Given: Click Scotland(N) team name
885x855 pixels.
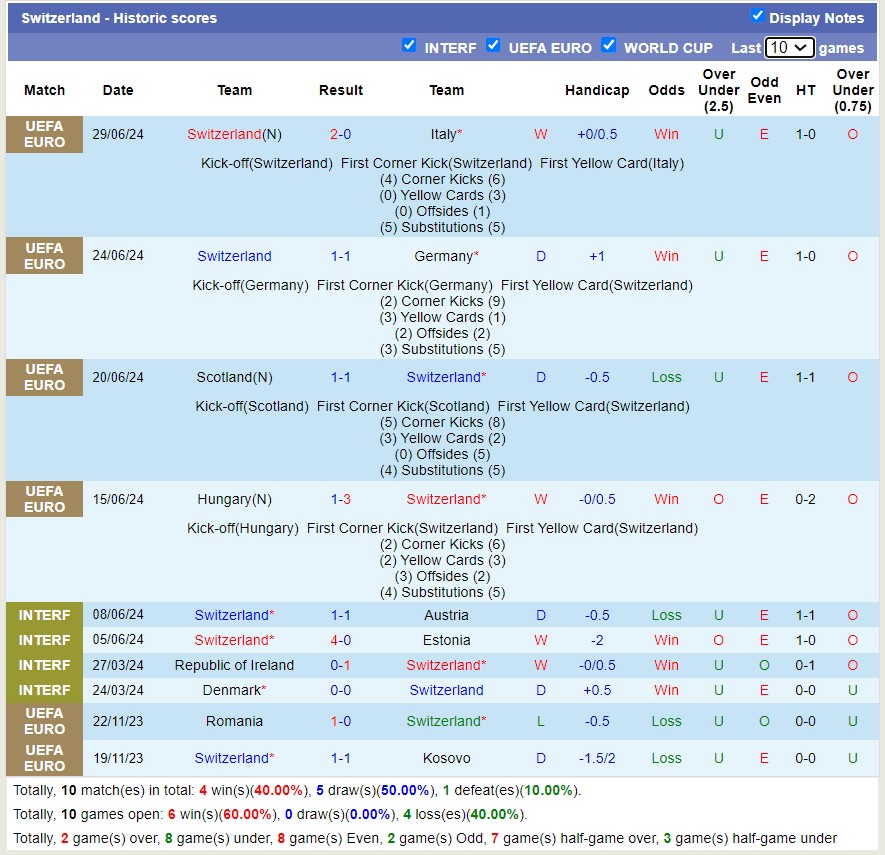Looking at the screenshot, I should pos(234,377).
